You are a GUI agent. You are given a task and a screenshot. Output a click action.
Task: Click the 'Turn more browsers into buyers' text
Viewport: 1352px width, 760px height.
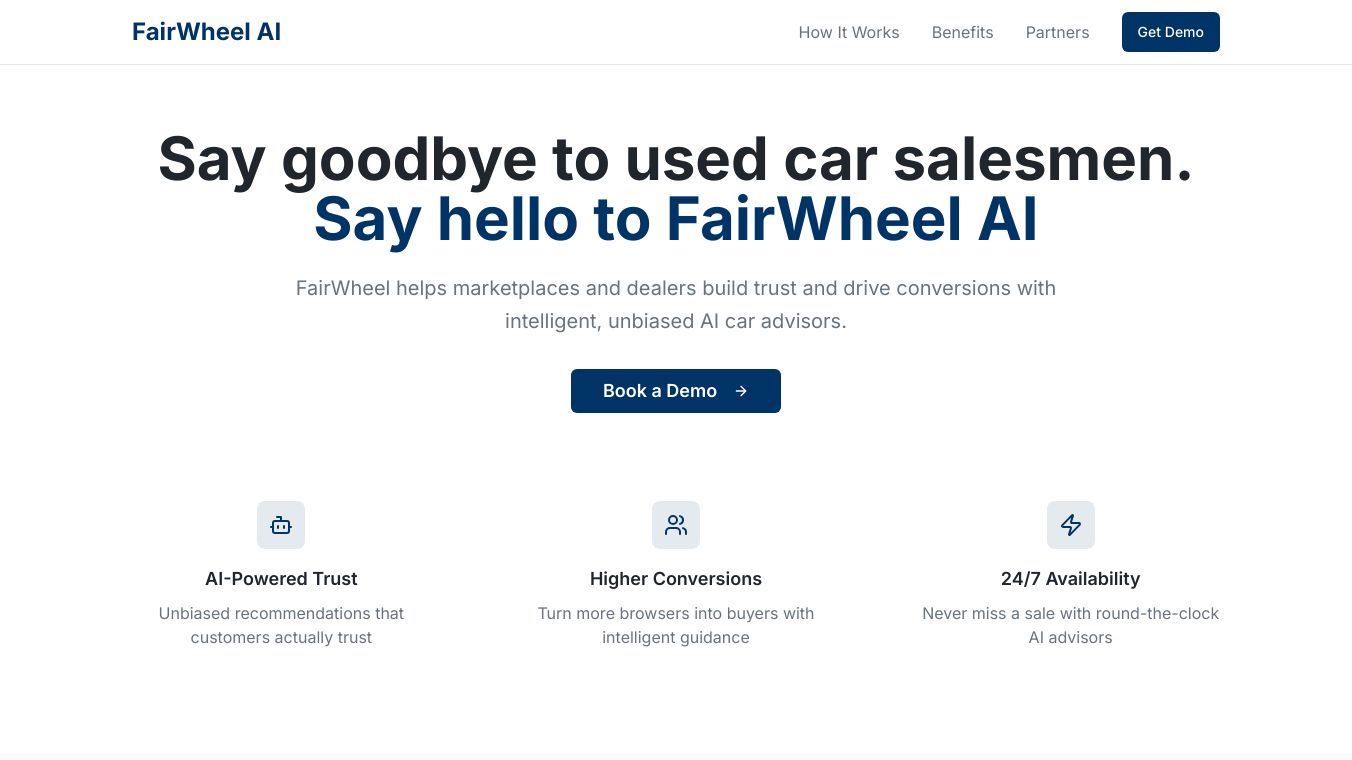[676, 625]
